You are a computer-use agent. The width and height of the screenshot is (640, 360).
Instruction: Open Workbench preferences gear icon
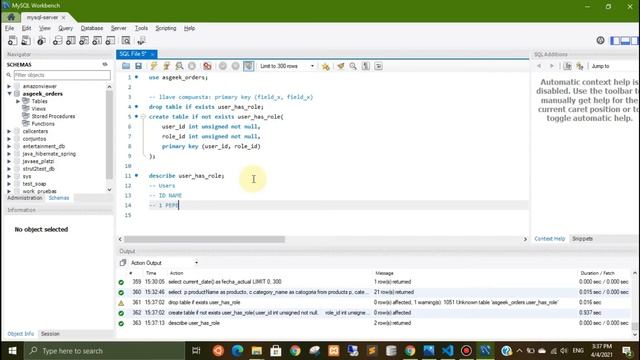(600, 40)
